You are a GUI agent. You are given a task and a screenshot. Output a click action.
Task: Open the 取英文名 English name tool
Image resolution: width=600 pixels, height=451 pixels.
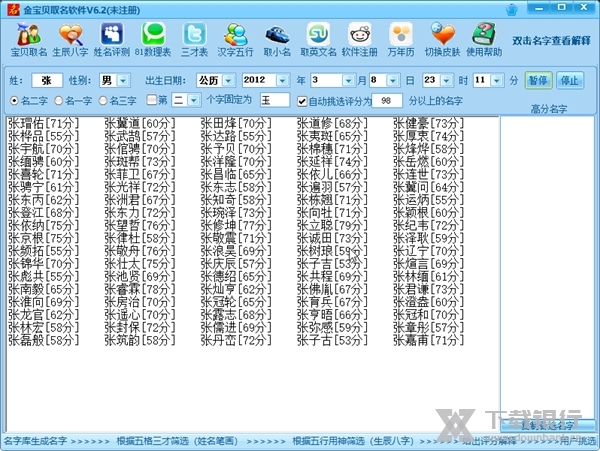click(x=318, y=40)
